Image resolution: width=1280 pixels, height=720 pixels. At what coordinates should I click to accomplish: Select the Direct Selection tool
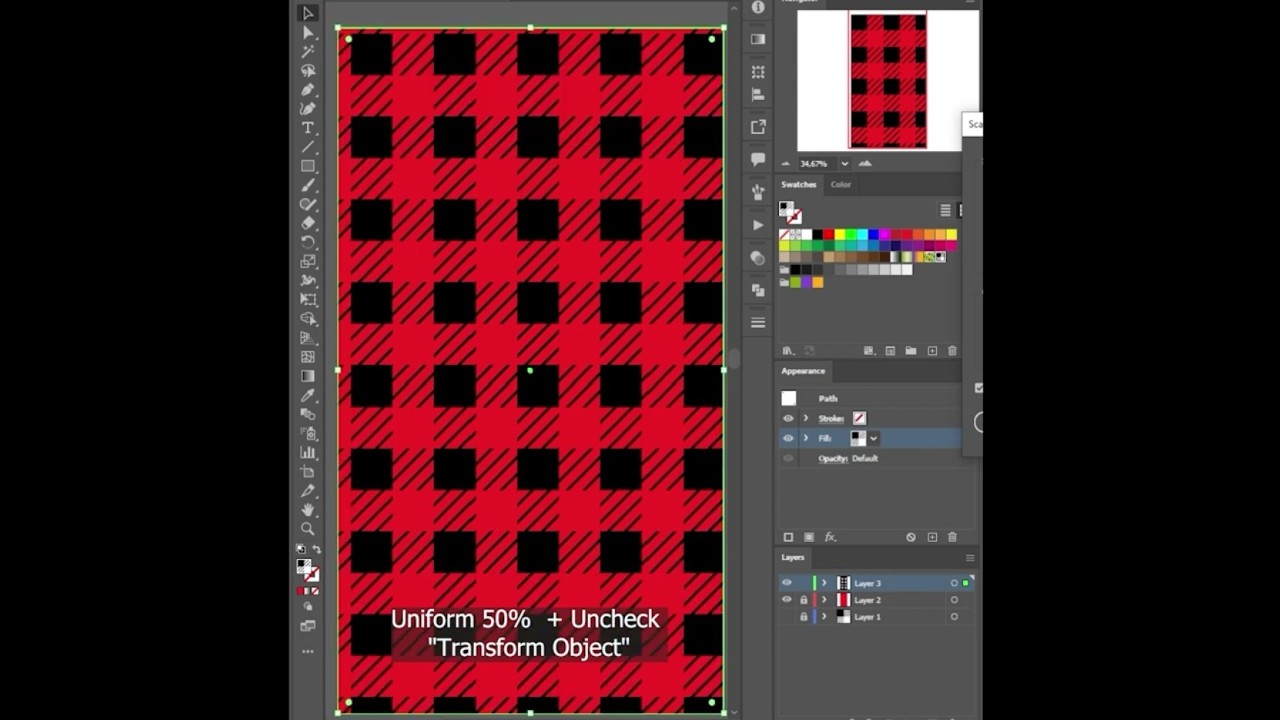tap(308, 32)
